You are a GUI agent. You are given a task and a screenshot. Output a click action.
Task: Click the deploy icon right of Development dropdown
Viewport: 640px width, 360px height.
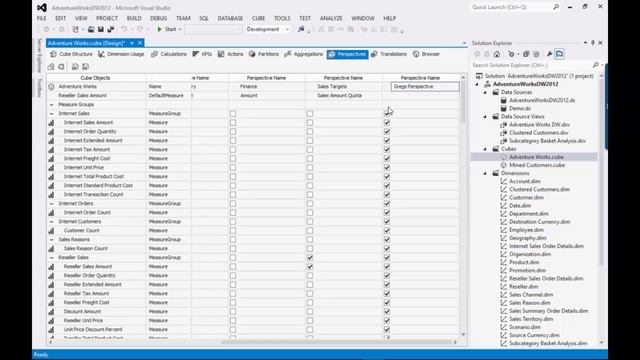click(301, 29)
